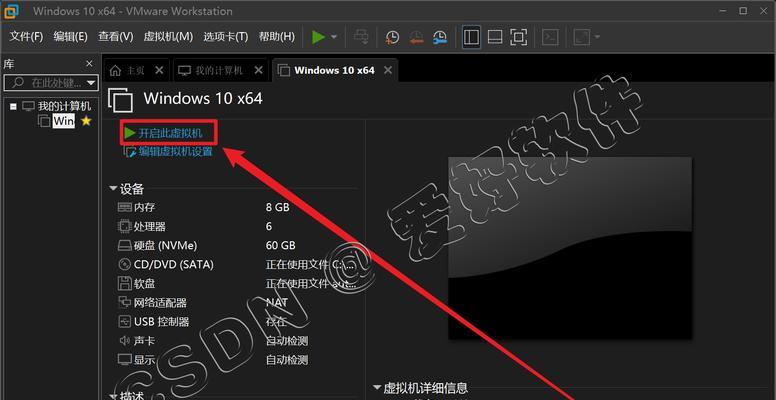This screenshot has height=400, width=776.
Task: Click the virtual machine screen preview thumbnail
Action: pos(570,248)
